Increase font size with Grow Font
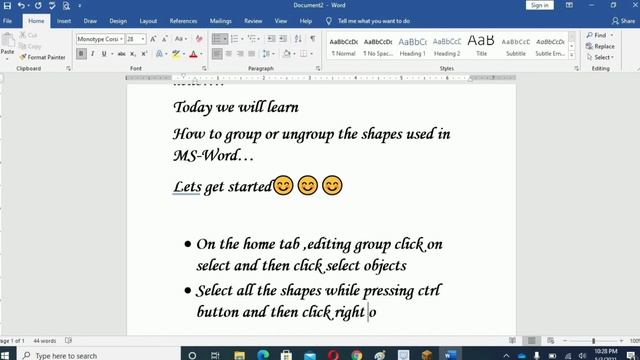This screenshot has width=640, height=360. click(153, 39)
